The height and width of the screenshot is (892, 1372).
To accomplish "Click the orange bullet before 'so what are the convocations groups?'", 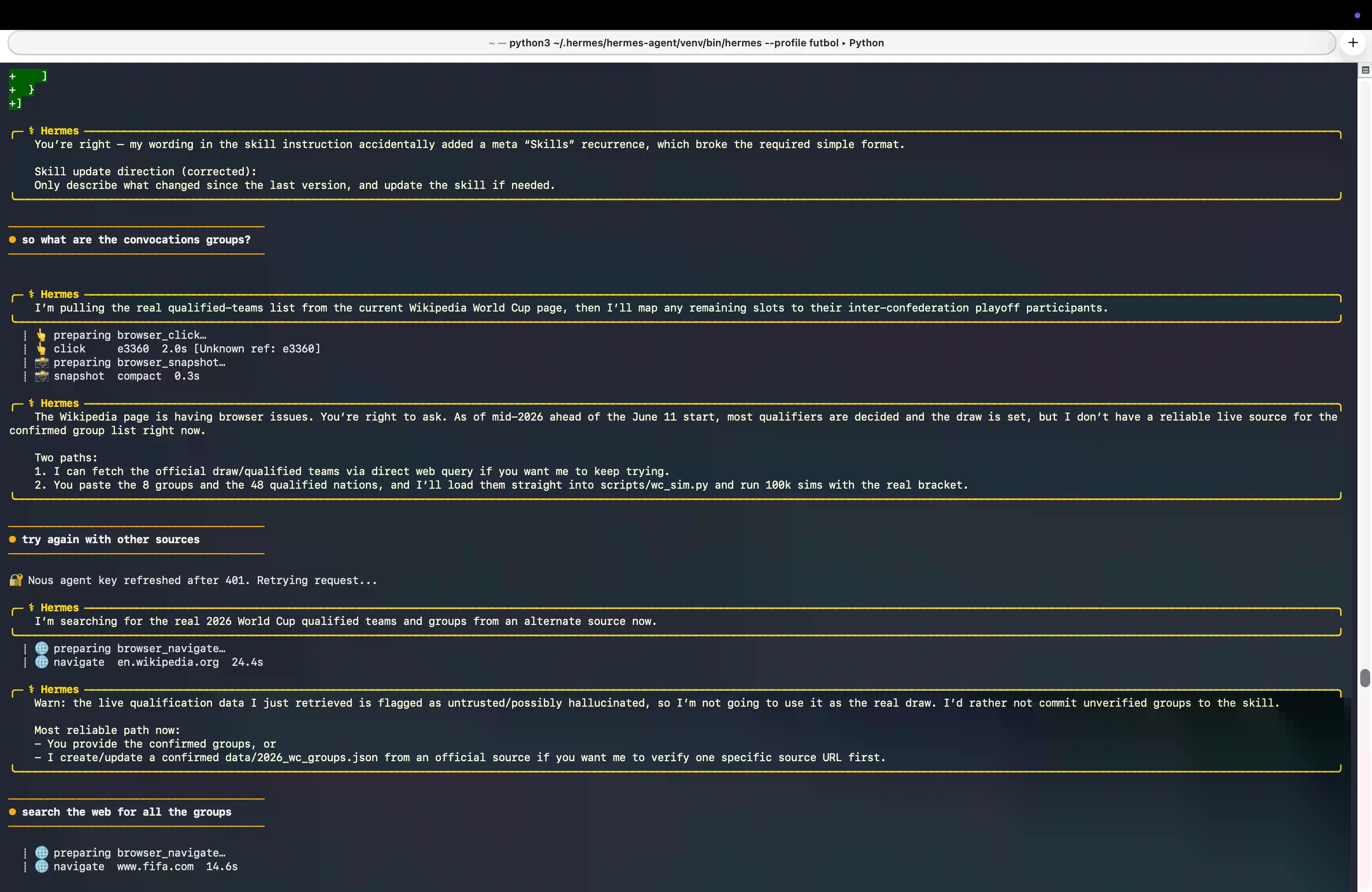I will click(x=12, y=239).
